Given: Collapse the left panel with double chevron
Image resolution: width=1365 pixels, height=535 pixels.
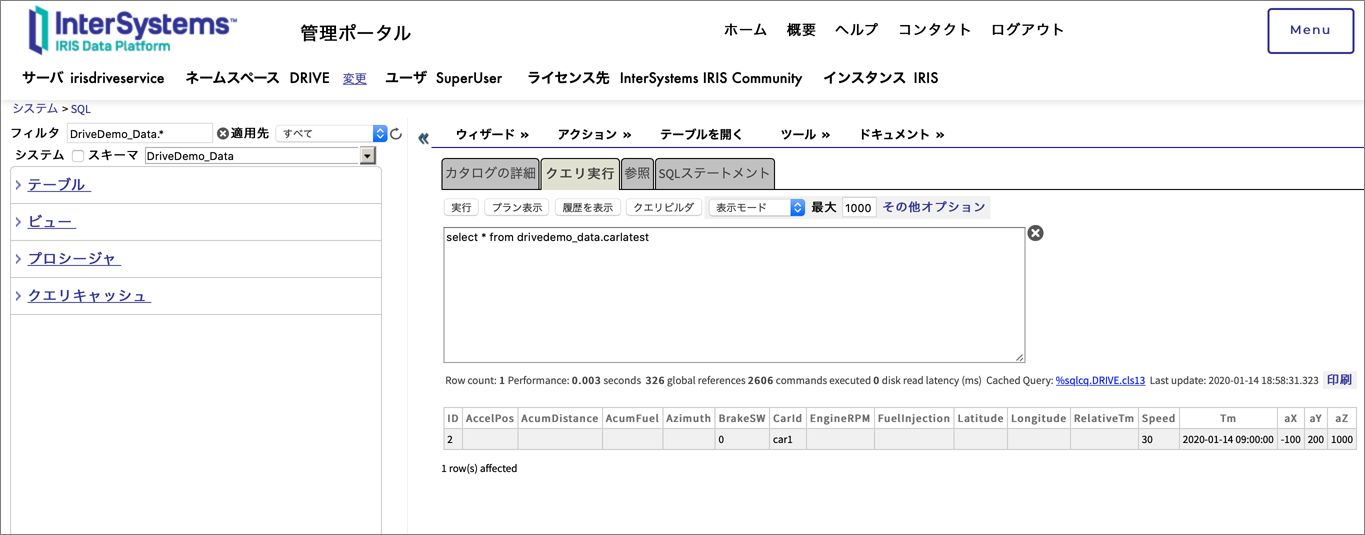Looking at the screenshot, I should (x=424, y=139).
